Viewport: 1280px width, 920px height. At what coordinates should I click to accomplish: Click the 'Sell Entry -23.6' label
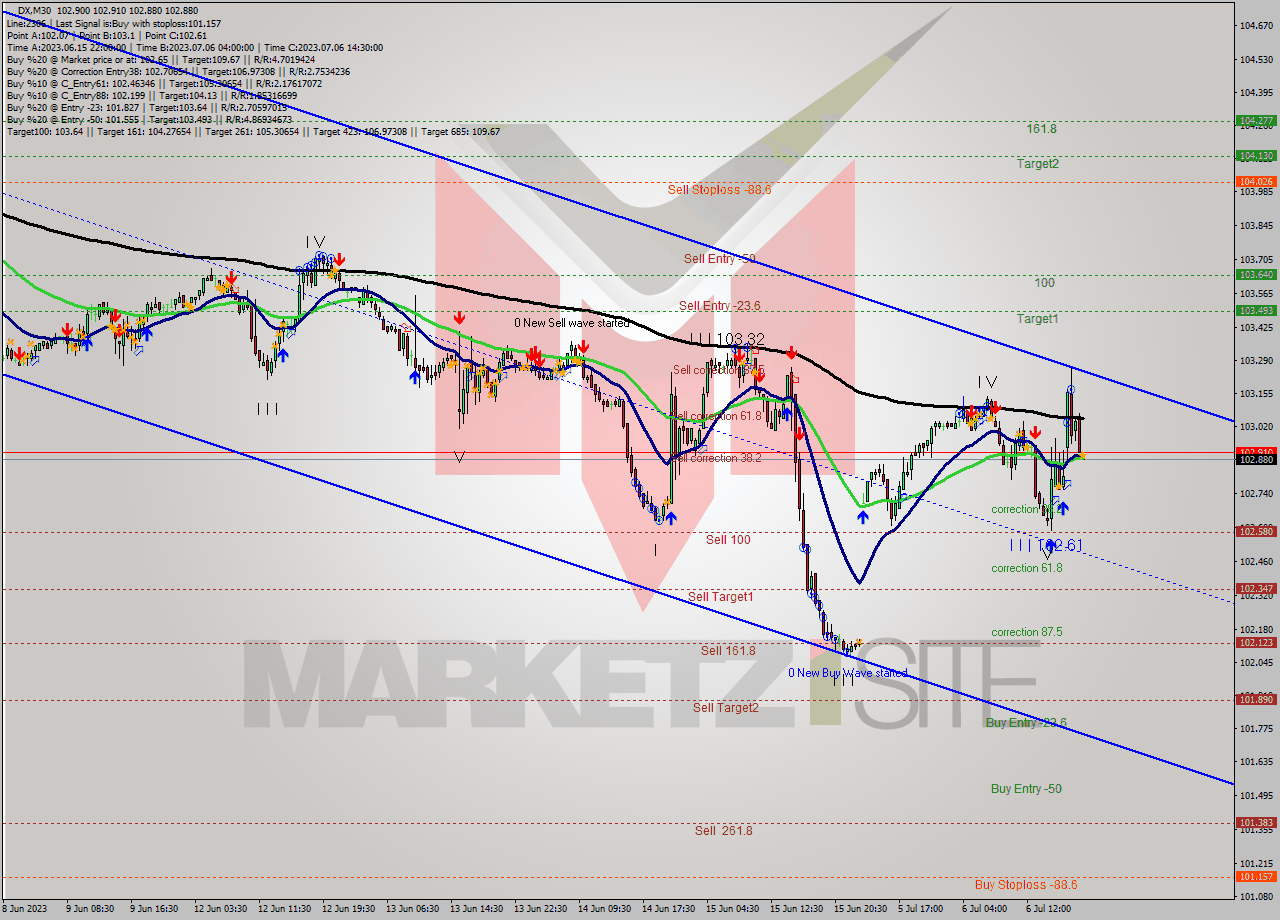tap(720, 306)
